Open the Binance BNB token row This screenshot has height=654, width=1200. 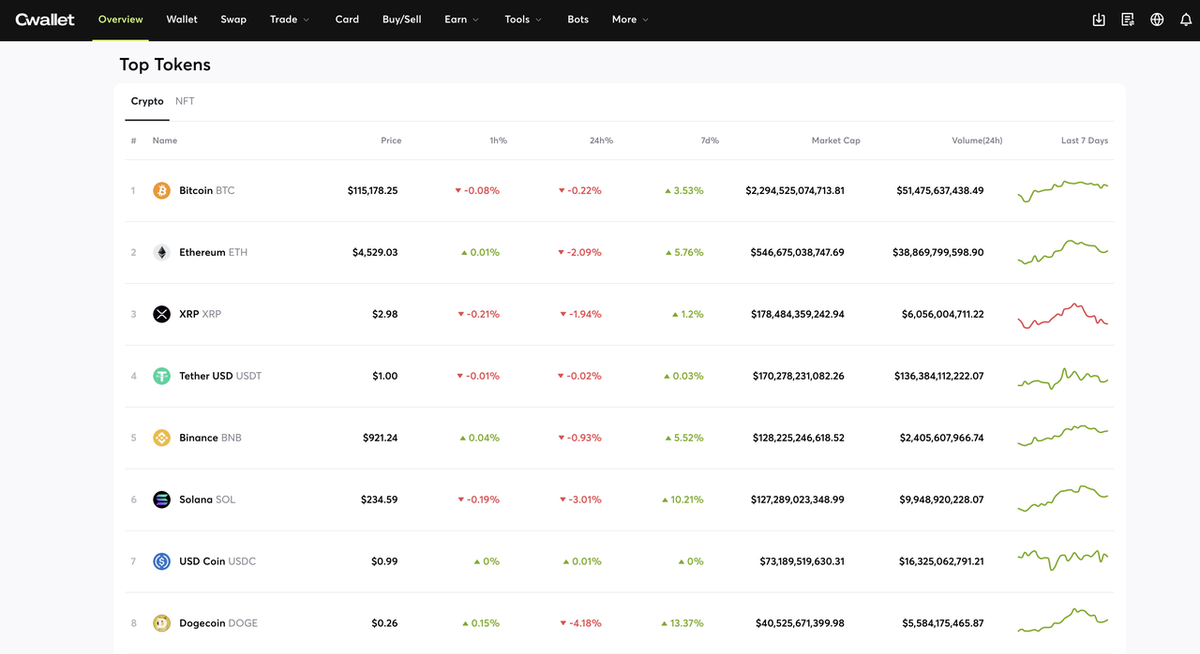[620, 438]
